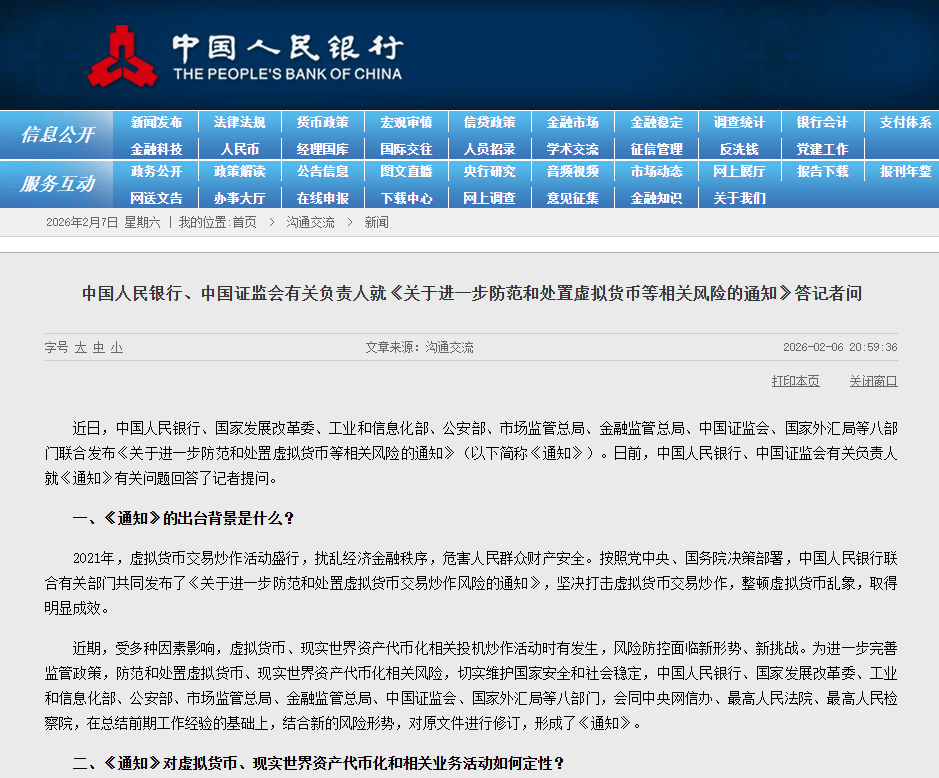
Task: Click 沟通交流 in the breadcrumb path
Action: coord(310,222)
